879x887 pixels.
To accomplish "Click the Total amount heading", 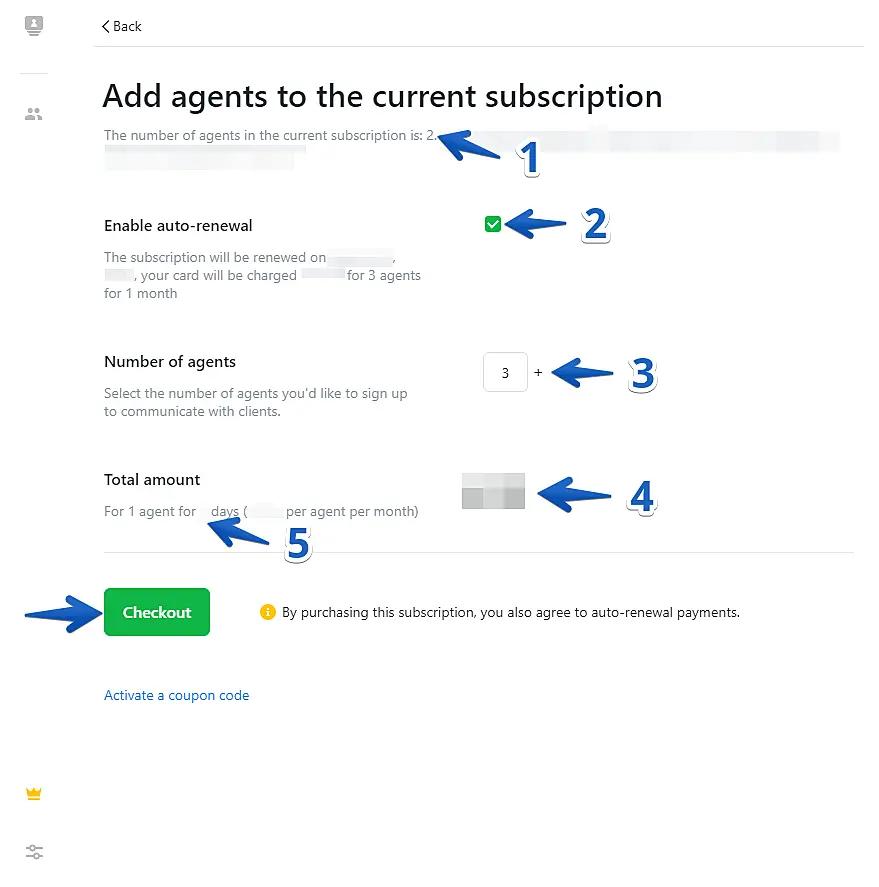I will [152, 480].
